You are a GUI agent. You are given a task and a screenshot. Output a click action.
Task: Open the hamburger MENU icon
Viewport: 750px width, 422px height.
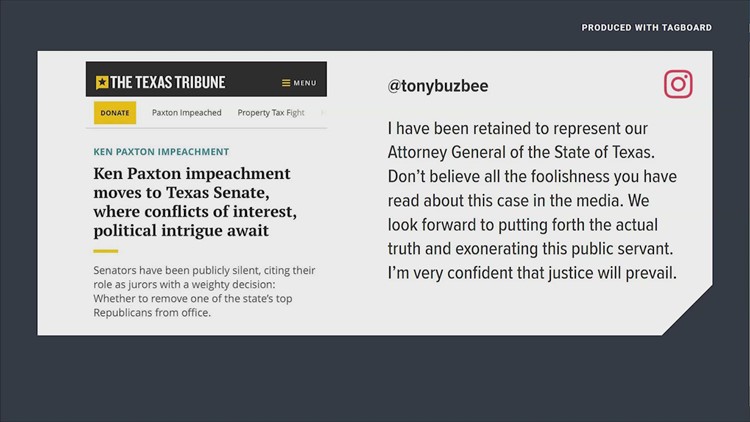tap(286, 83)
